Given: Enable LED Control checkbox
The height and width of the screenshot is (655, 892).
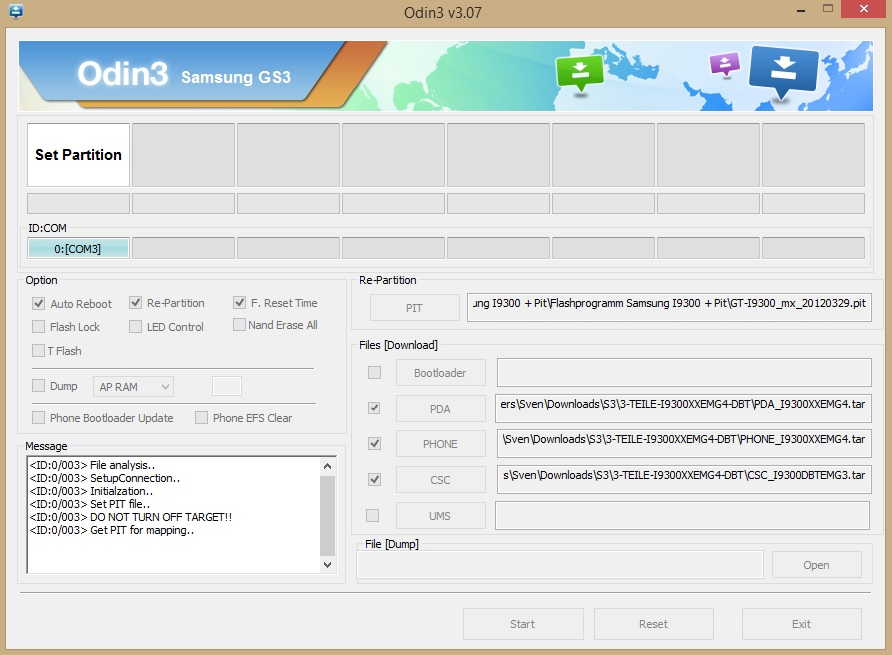Looking at the screenshot, I should coord(135,327).
